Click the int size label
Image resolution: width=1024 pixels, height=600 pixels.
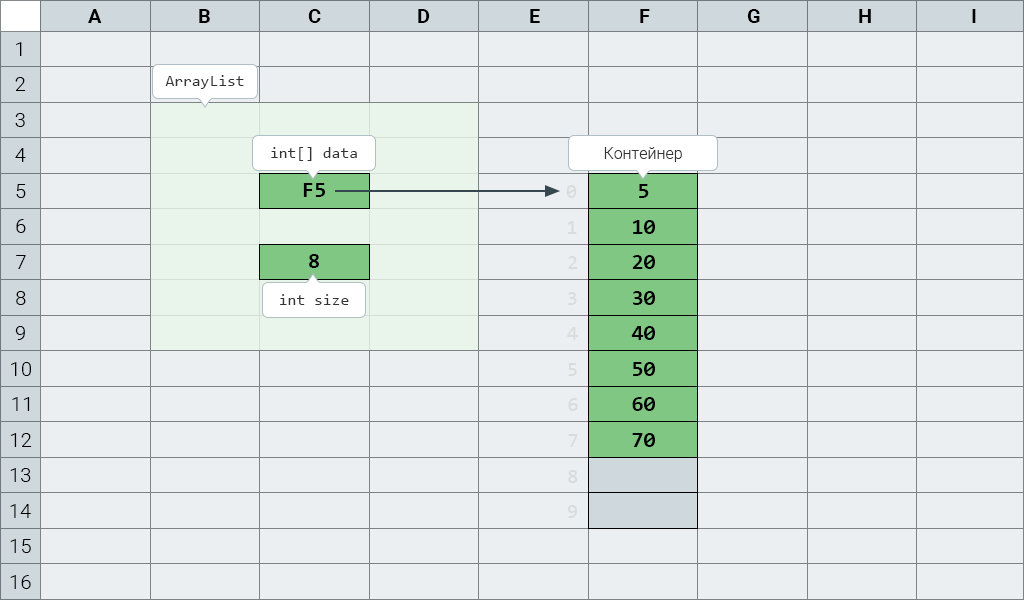[313, 300]
